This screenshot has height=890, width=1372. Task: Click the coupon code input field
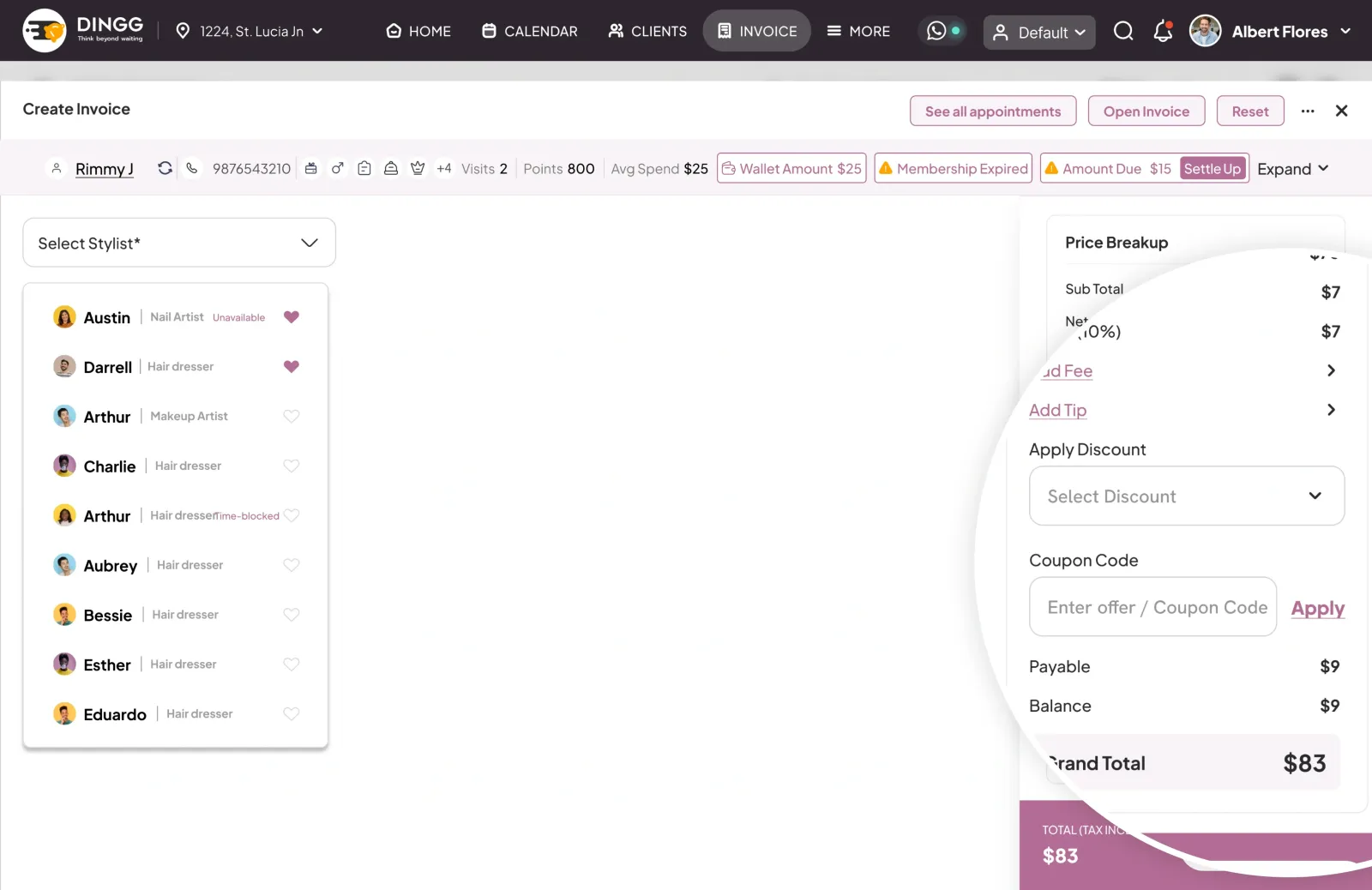pos(1153,607)
